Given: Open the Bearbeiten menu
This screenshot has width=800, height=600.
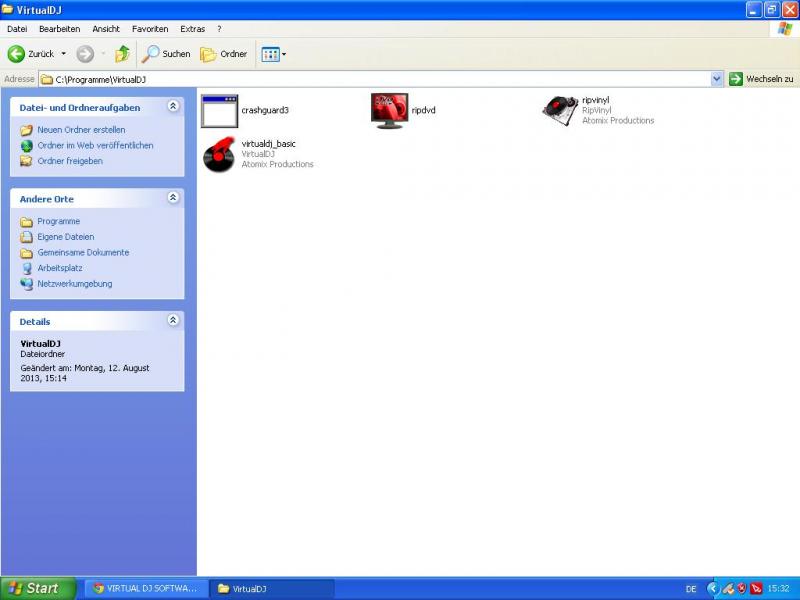Looking at the screenshot, I should tap(60, 29).
